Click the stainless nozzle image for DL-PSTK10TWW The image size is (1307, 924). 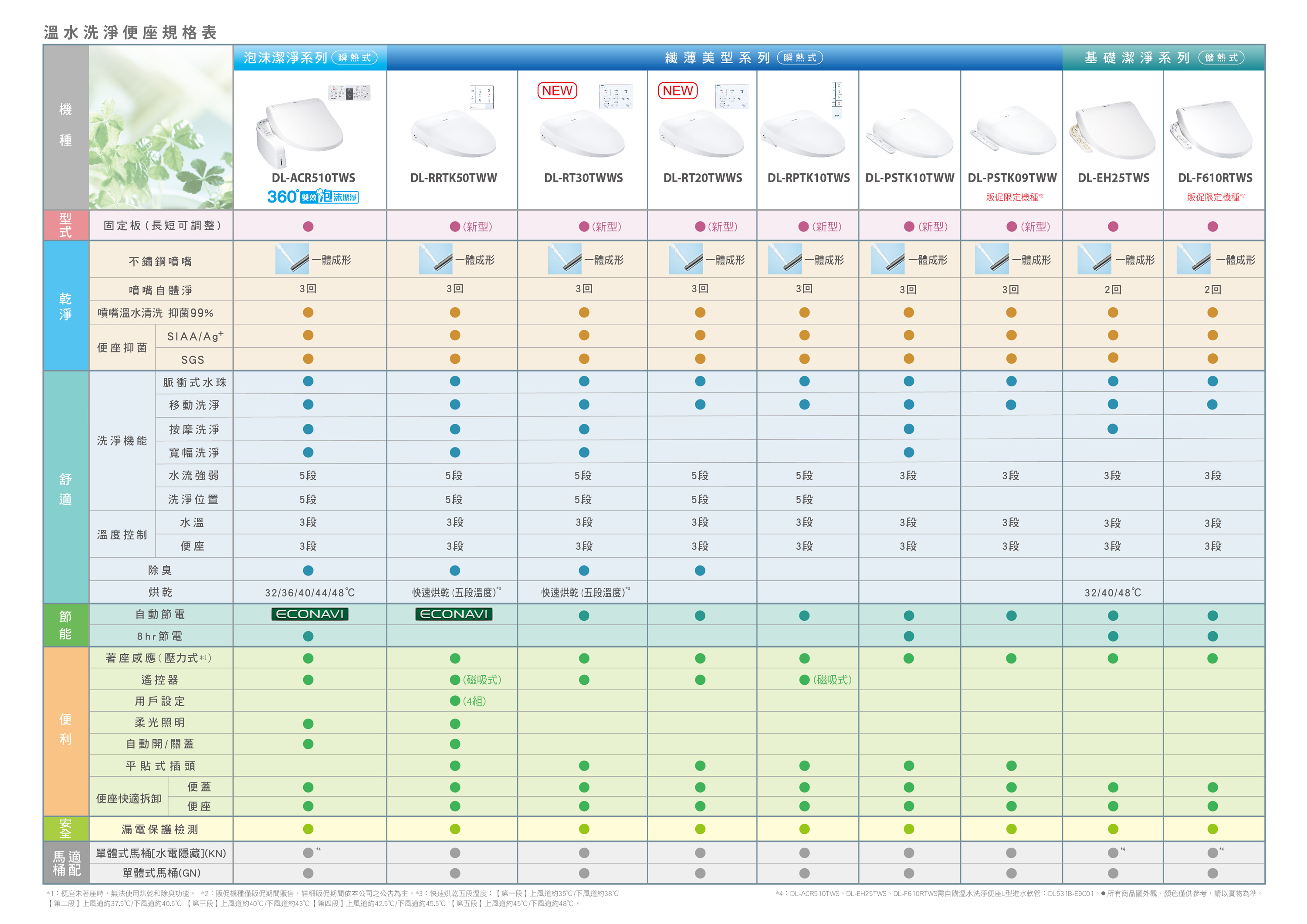pyautogui.click(x=888, y=258)
